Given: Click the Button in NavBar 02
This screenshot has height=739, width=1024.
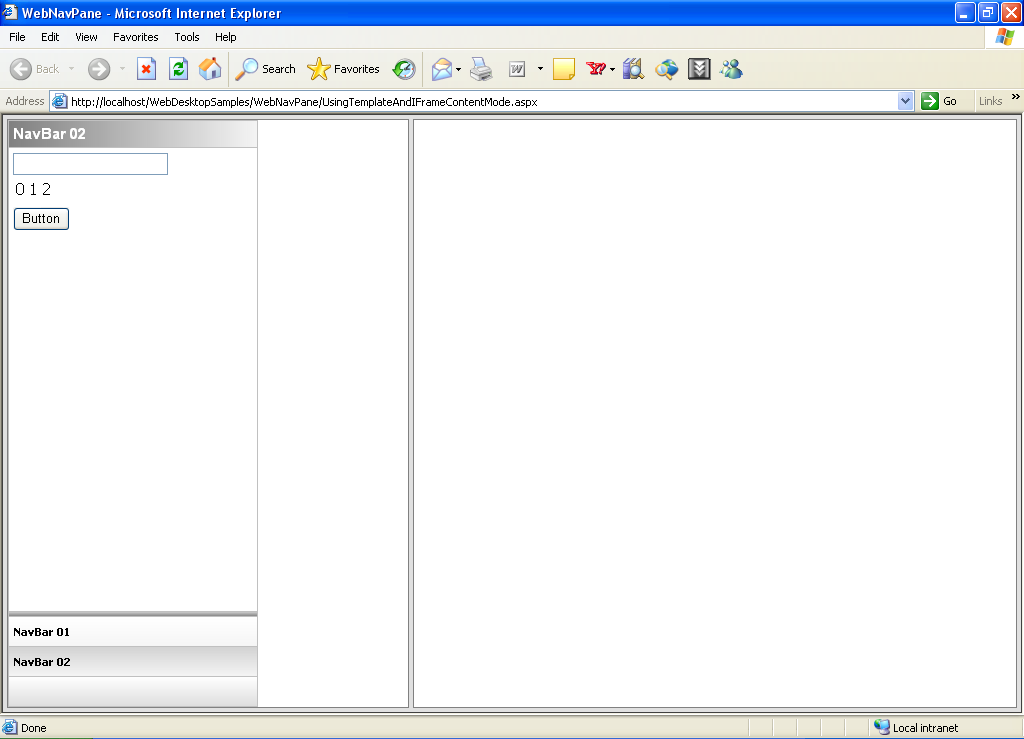Looking at the screenshot, I should (x=41, y=219).
